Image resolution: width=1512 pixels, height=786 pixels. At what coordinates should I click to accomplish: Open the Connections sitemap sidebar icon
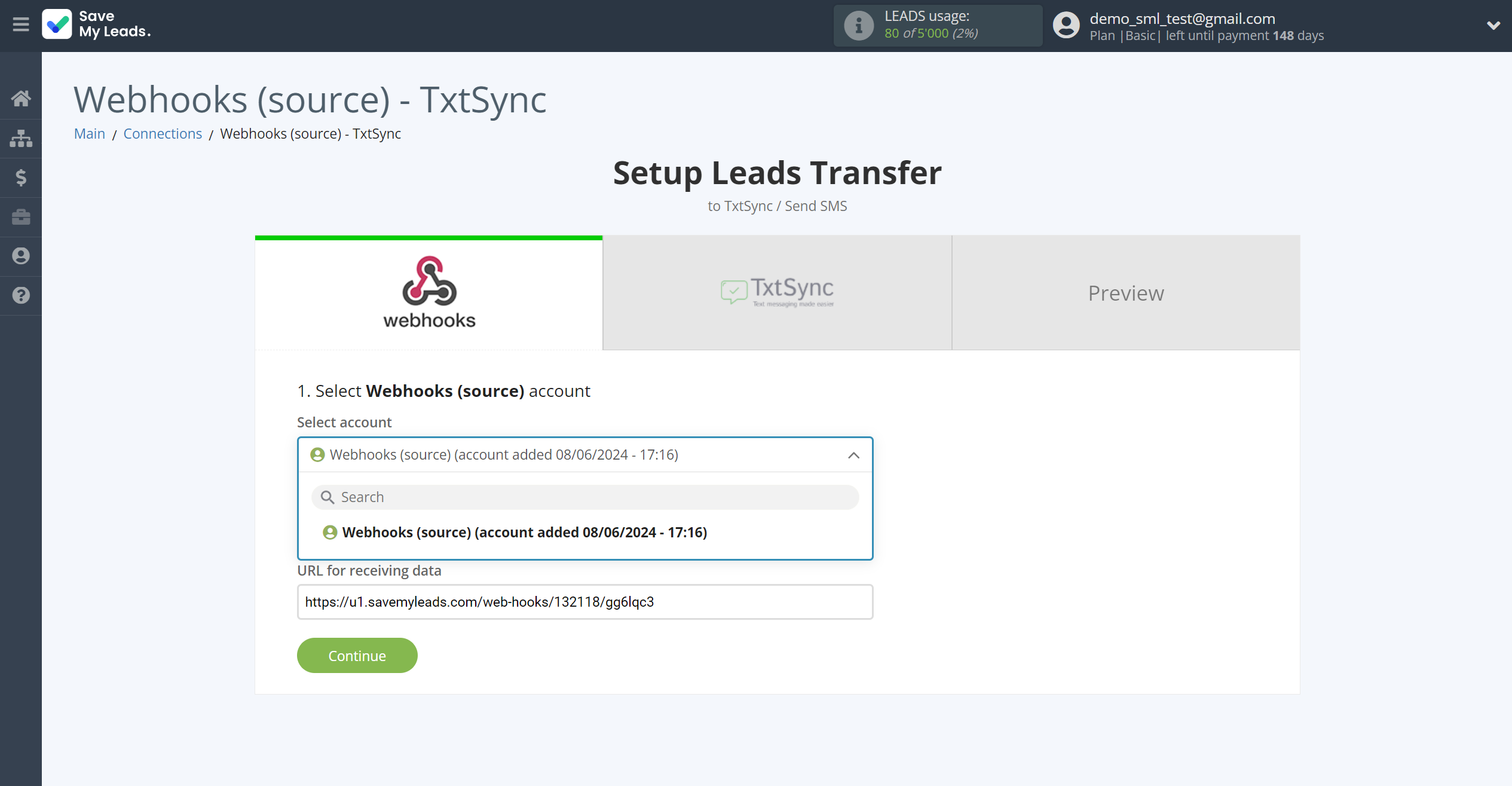(x=21, y=138)
